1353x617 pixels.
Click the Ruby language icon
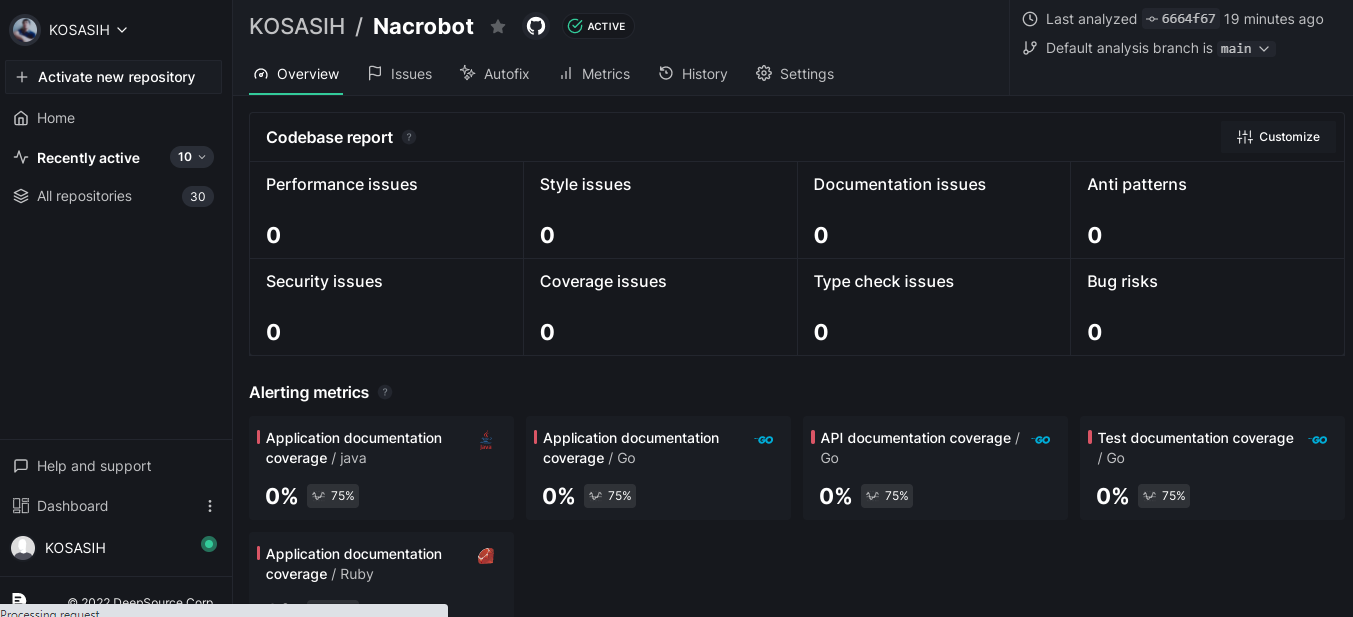[486, 556]
